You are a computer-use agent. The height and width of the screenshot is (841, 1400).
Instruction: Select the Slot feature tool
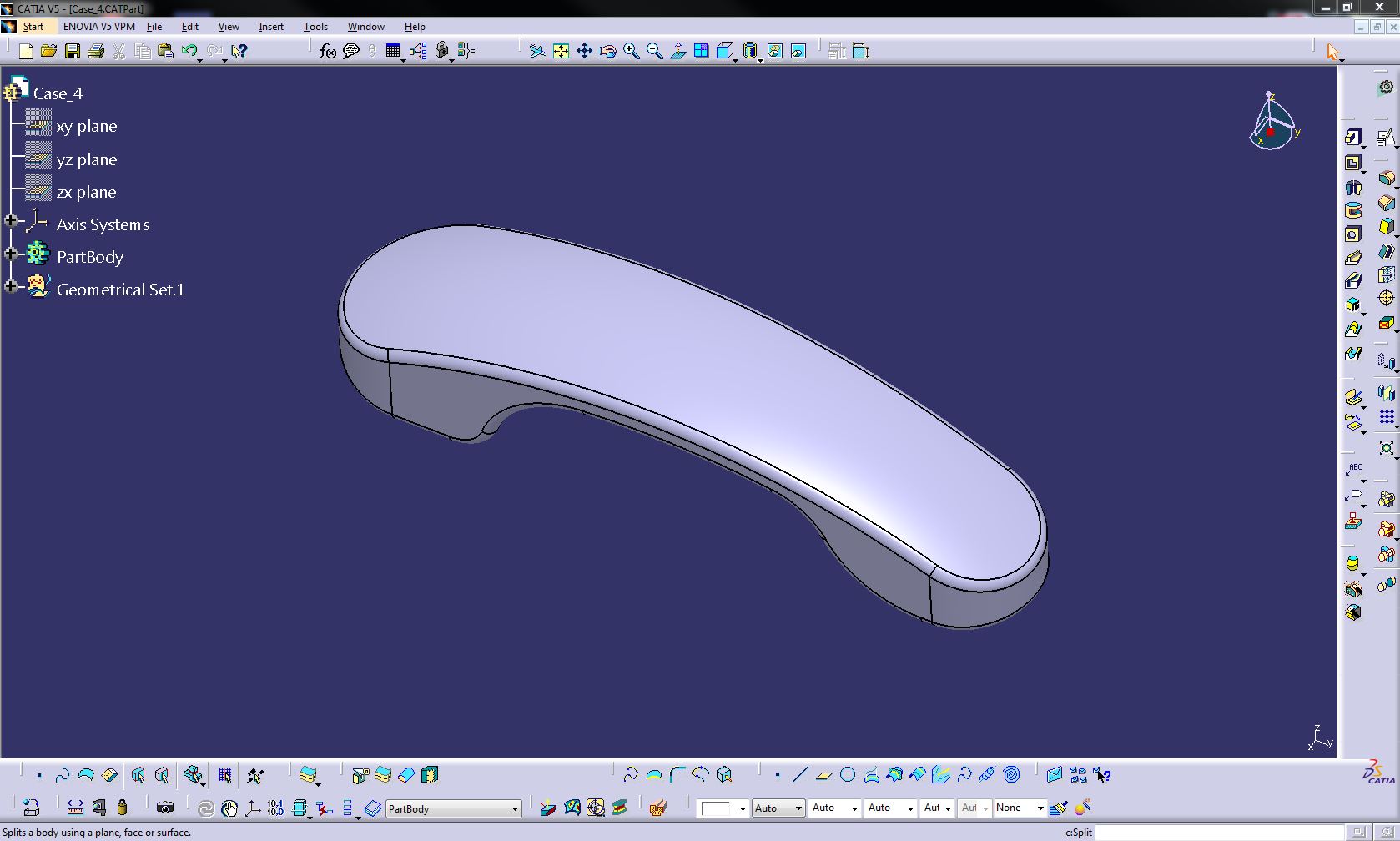[x=1353, y=281]
